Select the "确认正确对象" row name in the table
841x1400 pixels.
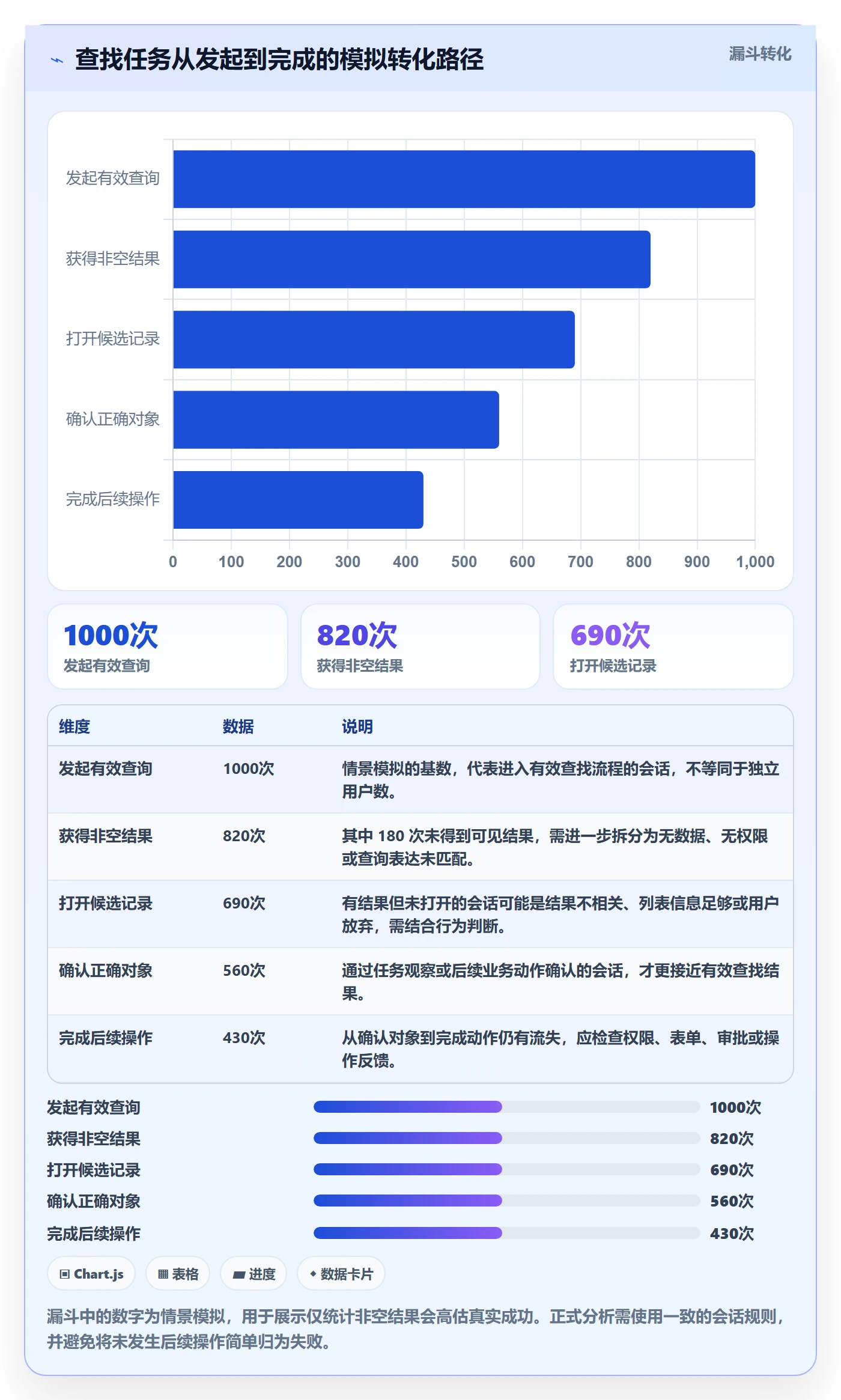click(106, 970)
